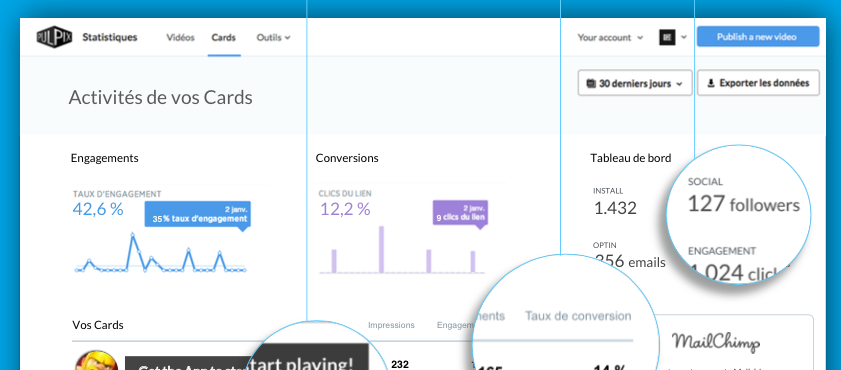Expand the chevron beside the avatar
This screenshot has height=370, width=841.
684,38
